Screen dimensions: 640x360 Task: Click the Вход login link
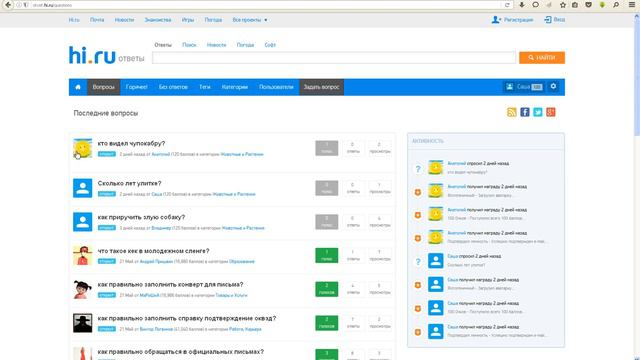(555, 20)
